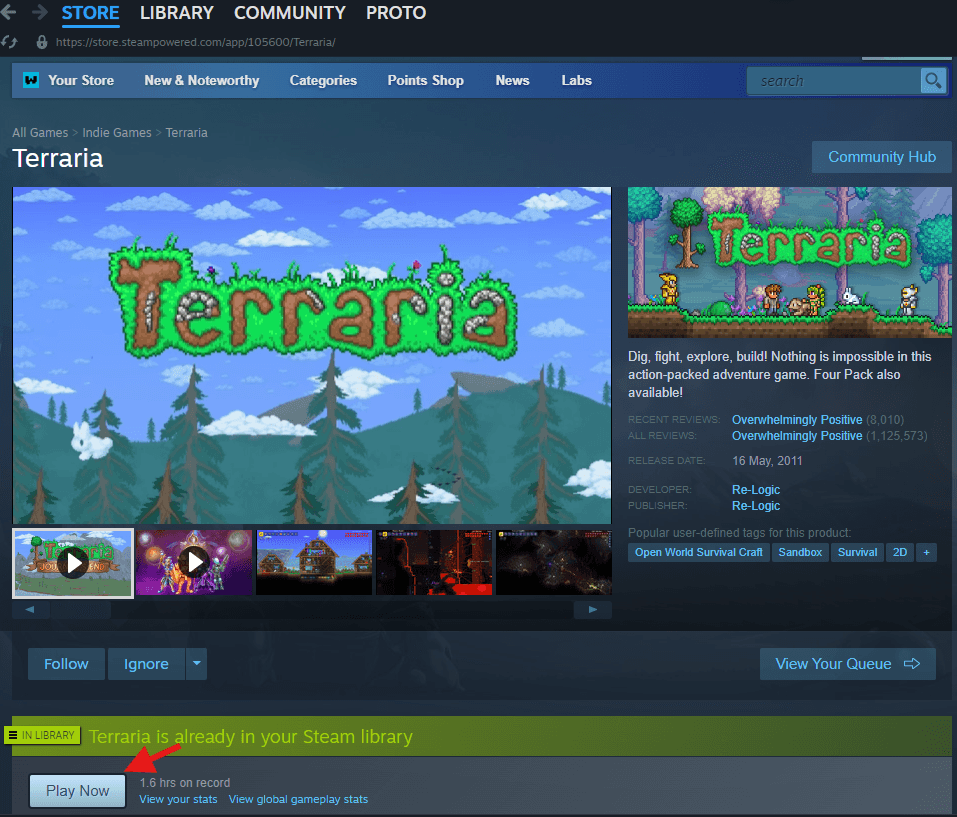The width and height of the screenshot is (957, 817).
Task: Click the Play Now button
Action: point(78,790)
